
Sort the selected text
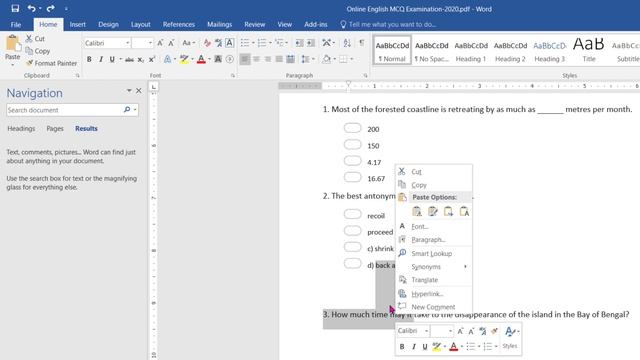coord(347,43)
